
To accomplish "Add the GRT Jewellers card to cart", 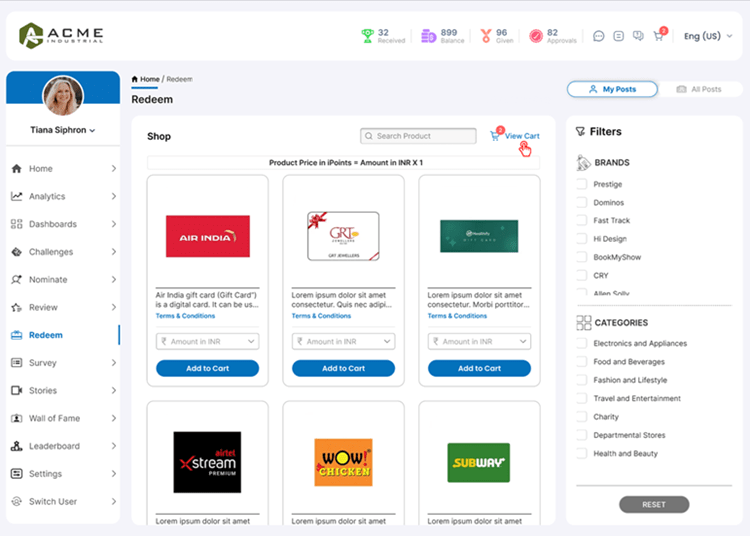I will click(343, 368).
